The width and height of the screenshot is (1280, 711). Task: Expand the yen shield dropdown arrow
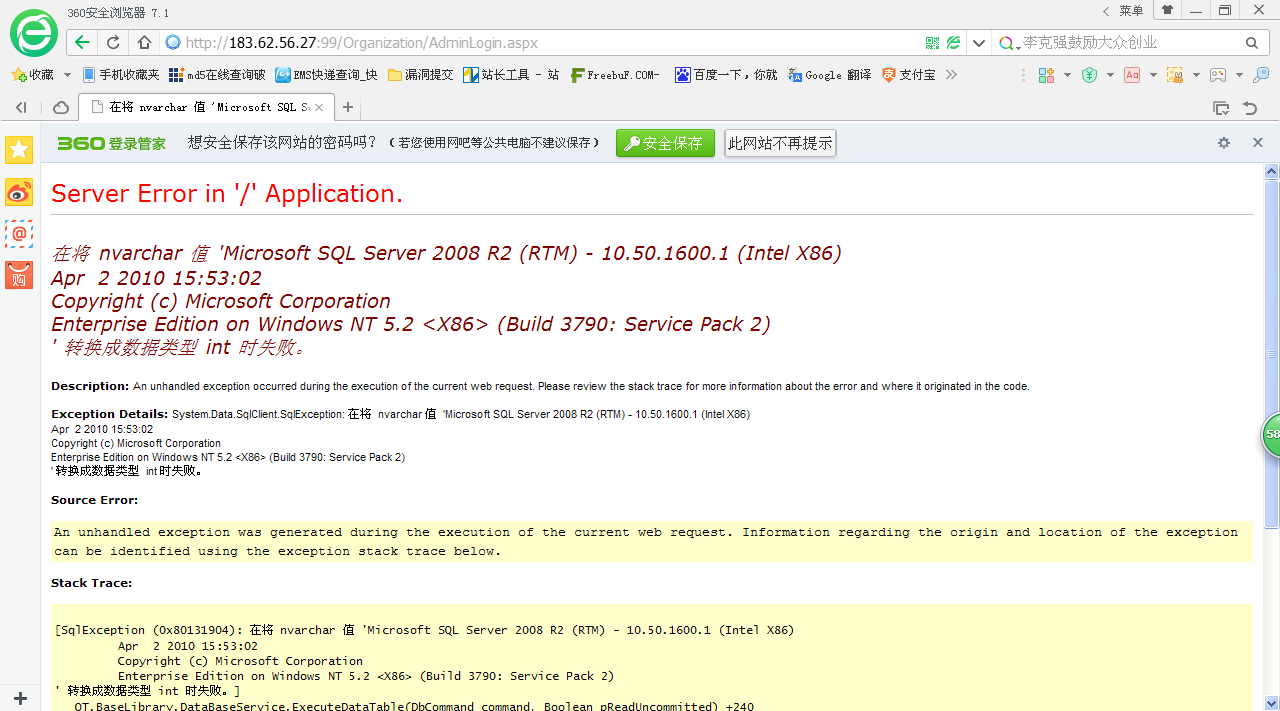(1110, 75)
